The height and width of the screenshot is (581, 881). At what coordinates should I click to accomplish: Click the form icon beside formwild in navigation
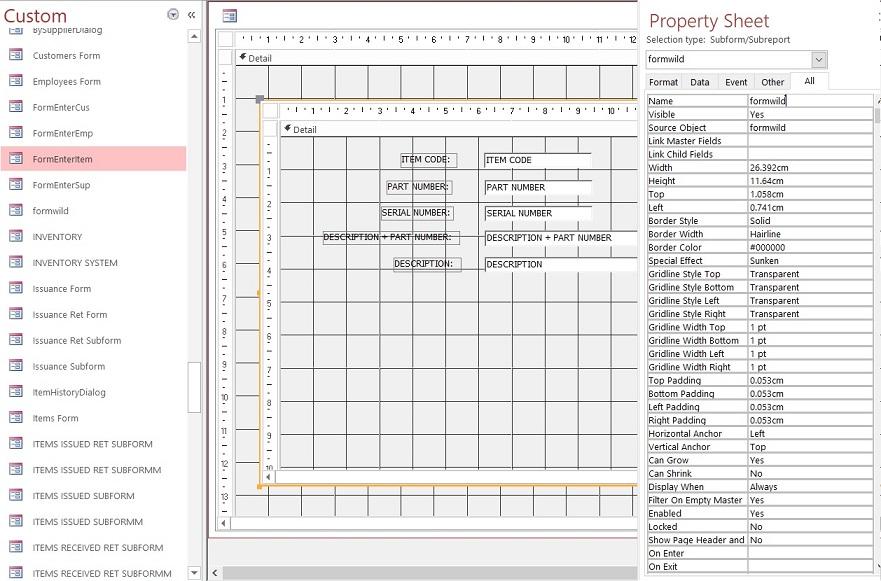(16, 210)
